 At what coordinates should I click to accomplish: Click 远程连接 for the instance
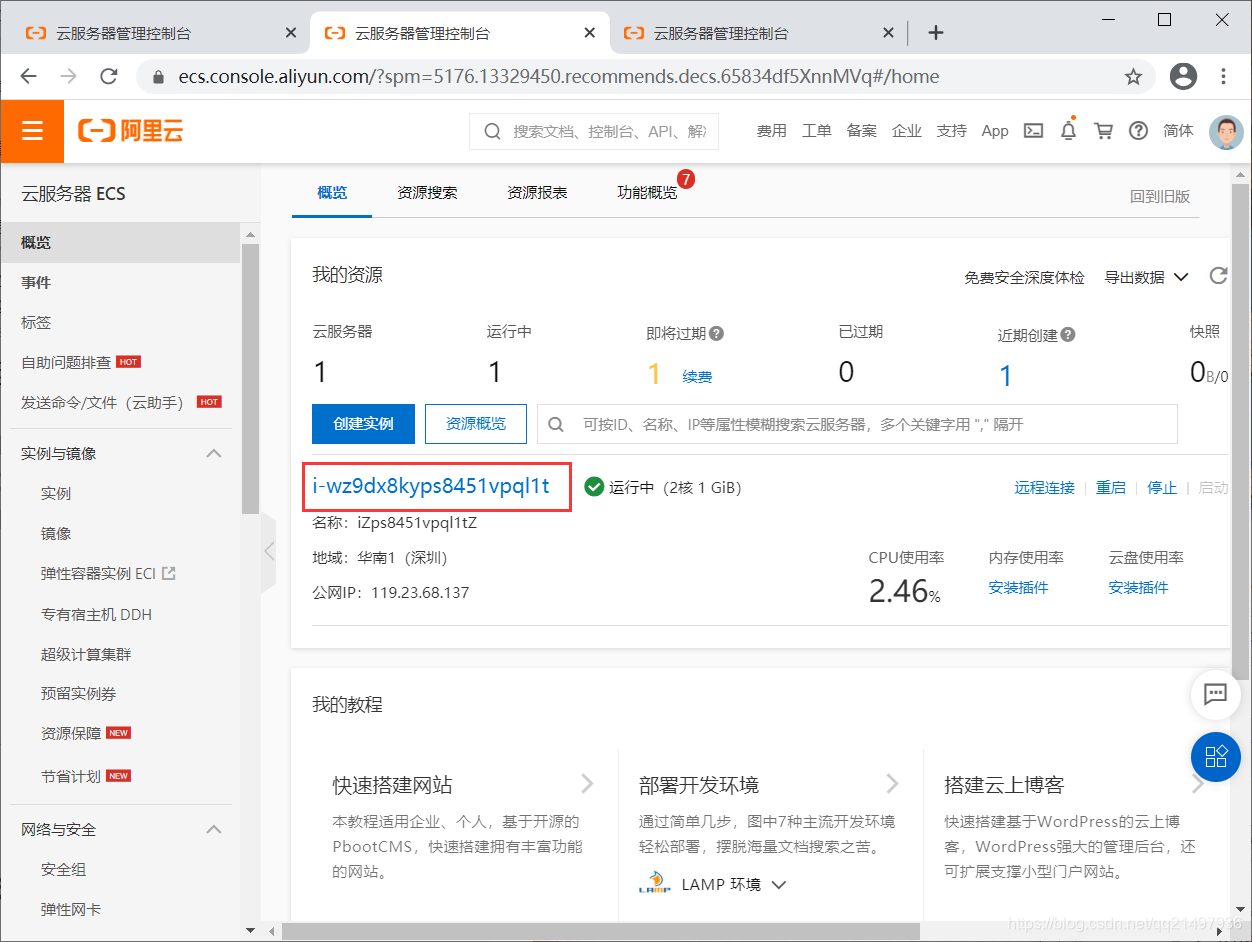1044,487
